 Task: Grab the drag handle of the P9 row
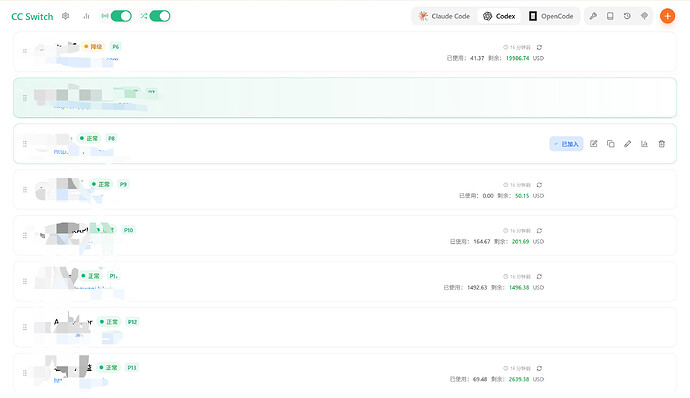click(x=25, y=190)
